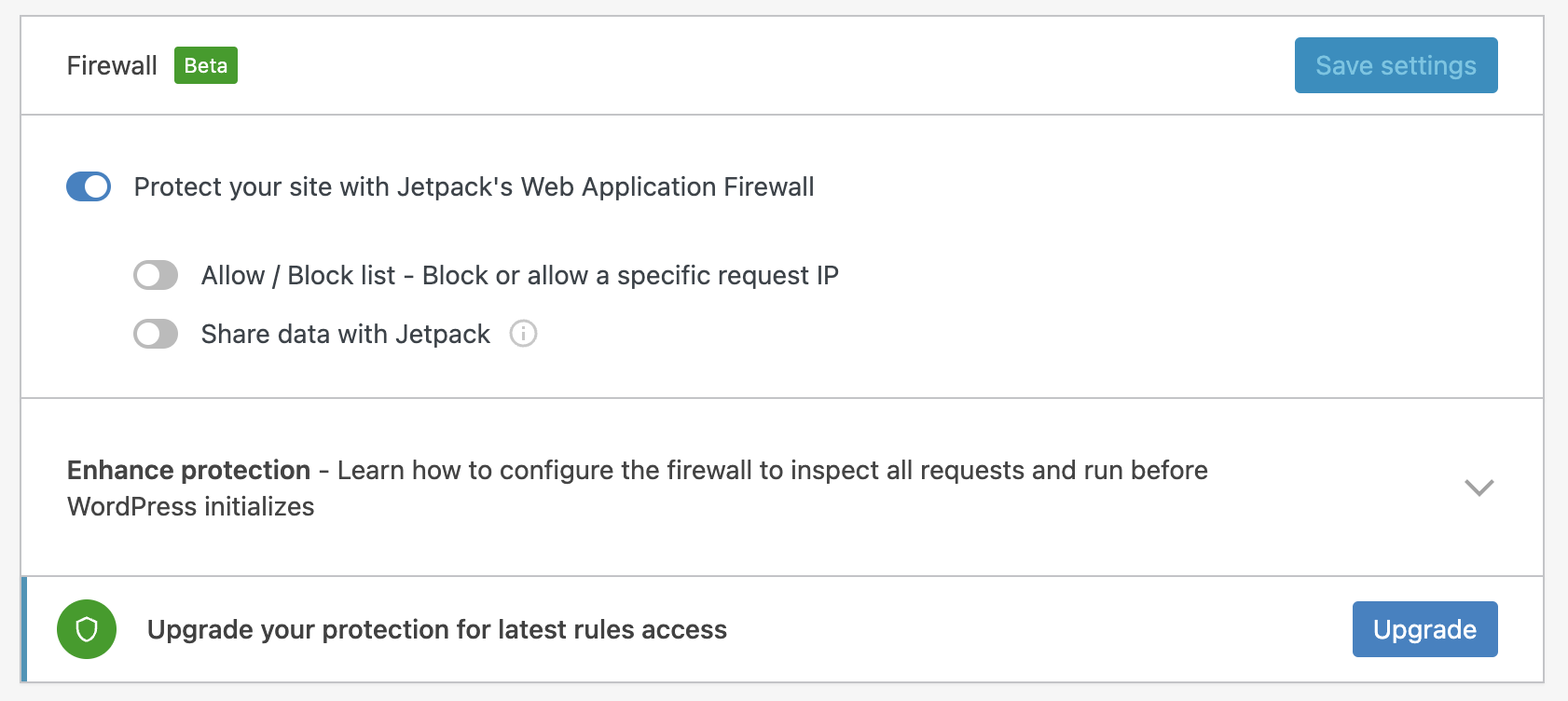Click the Upgrade button

coord(1424,629)
